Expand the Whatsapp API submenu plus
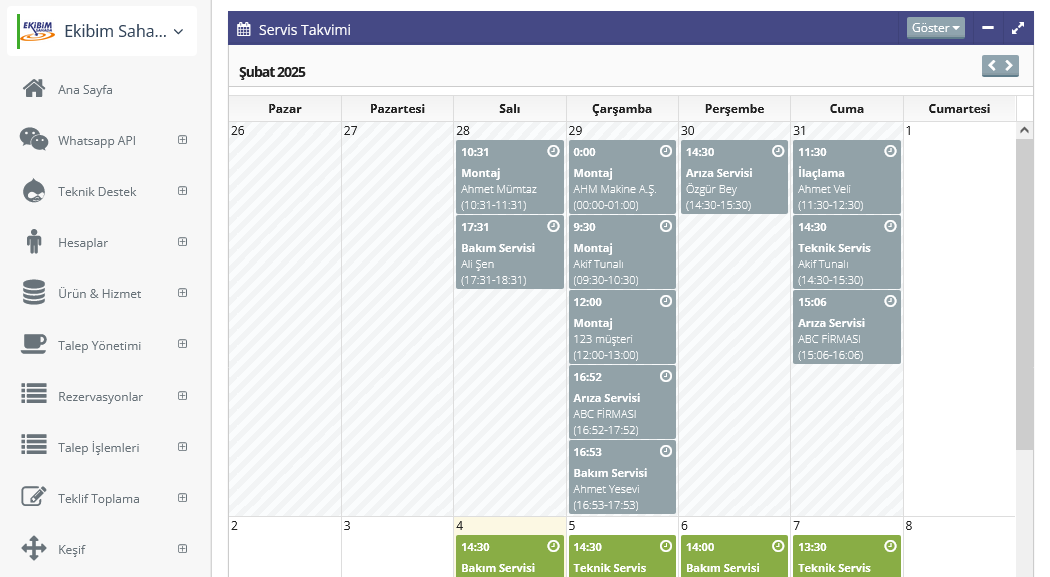Screen dimensions: 1050x577 click(183, 140)
